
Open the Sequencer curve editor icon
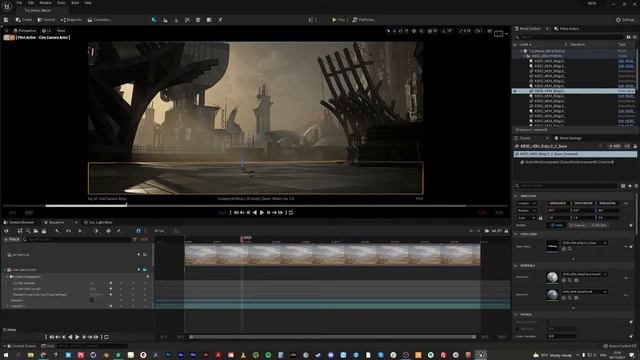pos(177,231)
